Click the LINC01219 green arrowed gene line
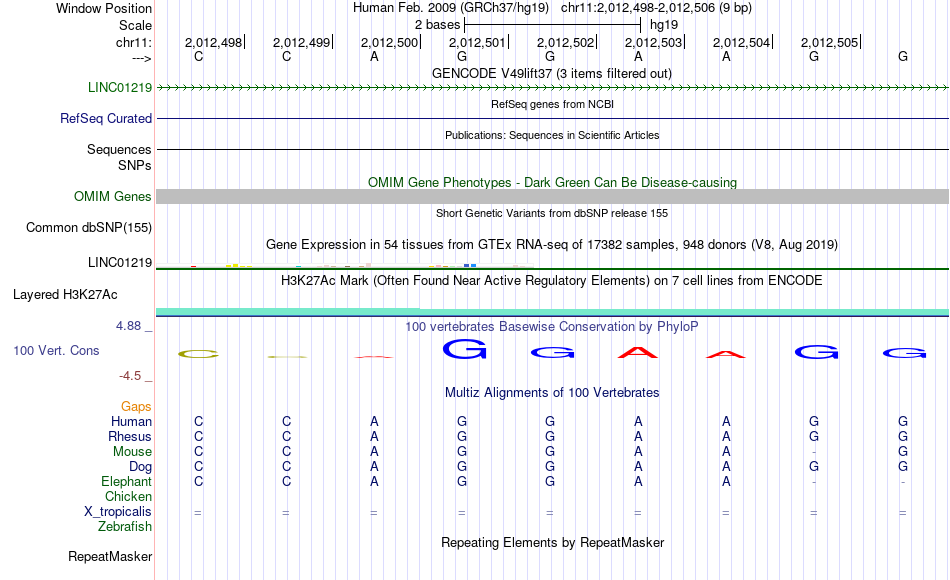Screen dimensions: 950x580 pos(552,88)
